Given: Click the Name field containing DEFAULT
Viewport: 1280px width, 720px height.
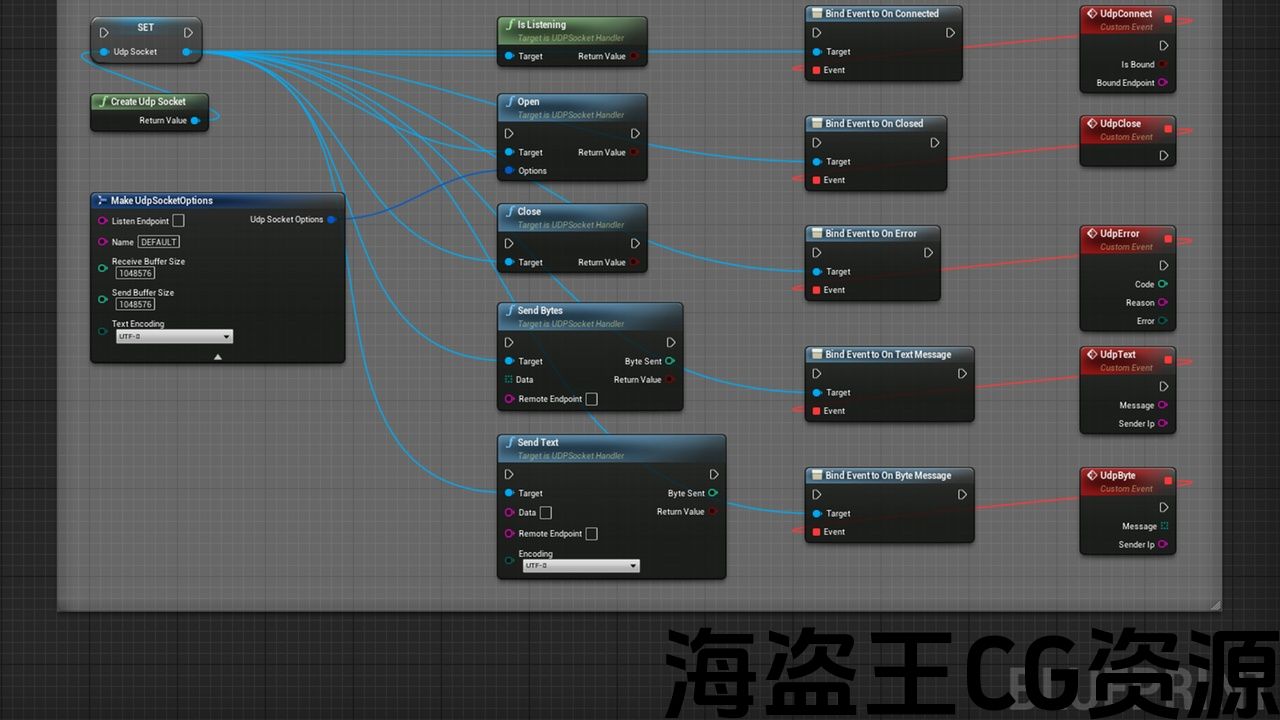Looking at the screenshot, I should point(158,242).
